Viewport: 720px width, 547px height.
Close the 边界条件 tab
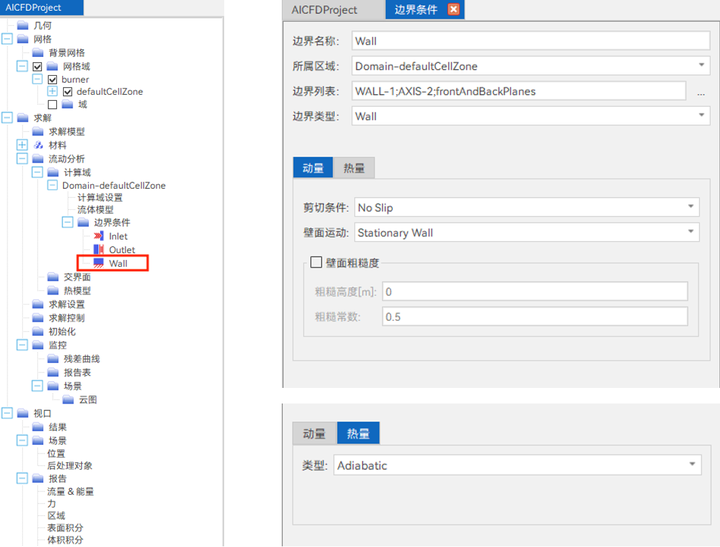[x=454, y=9]
